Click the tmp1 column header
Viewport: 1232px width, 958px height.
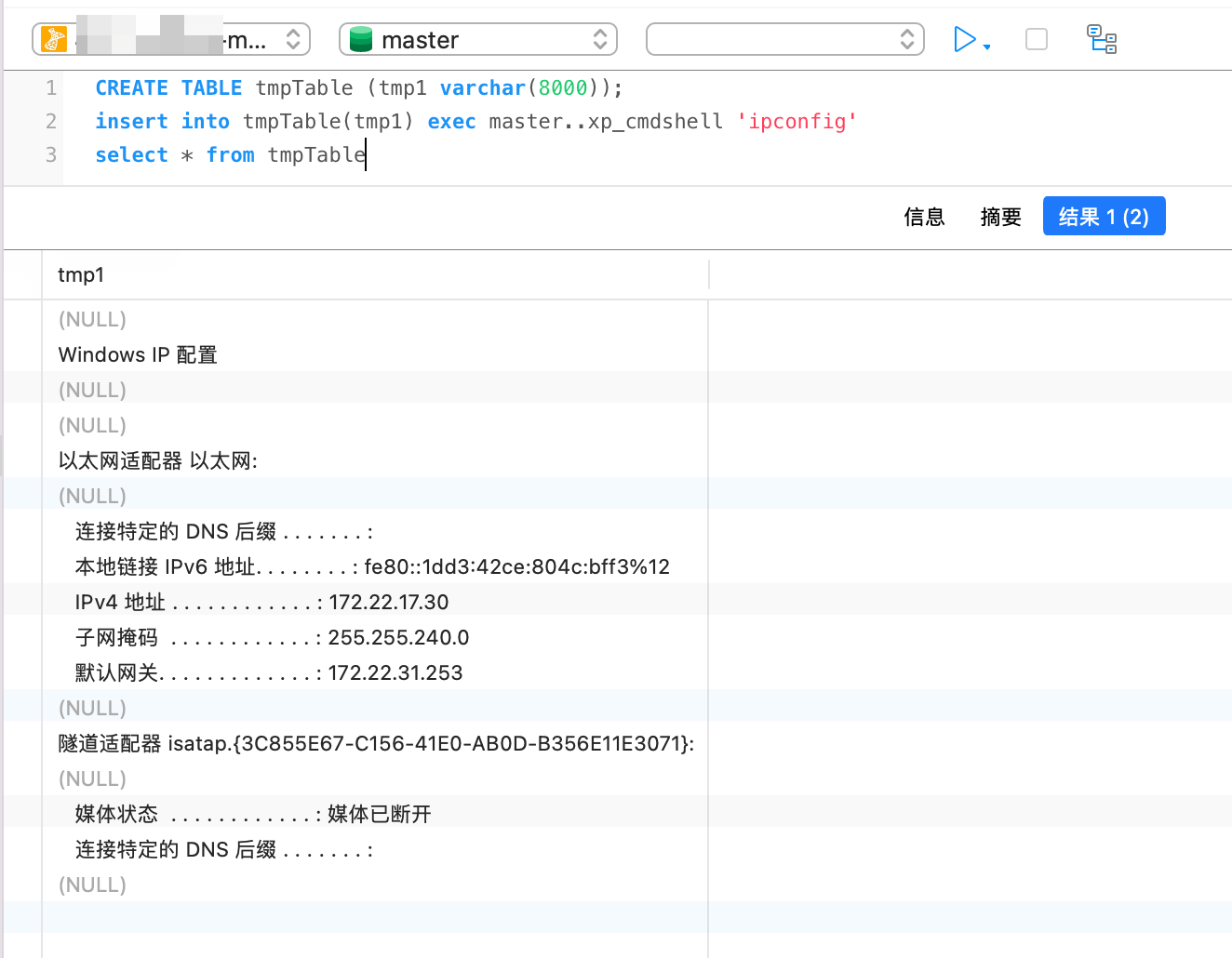[82, 274]
